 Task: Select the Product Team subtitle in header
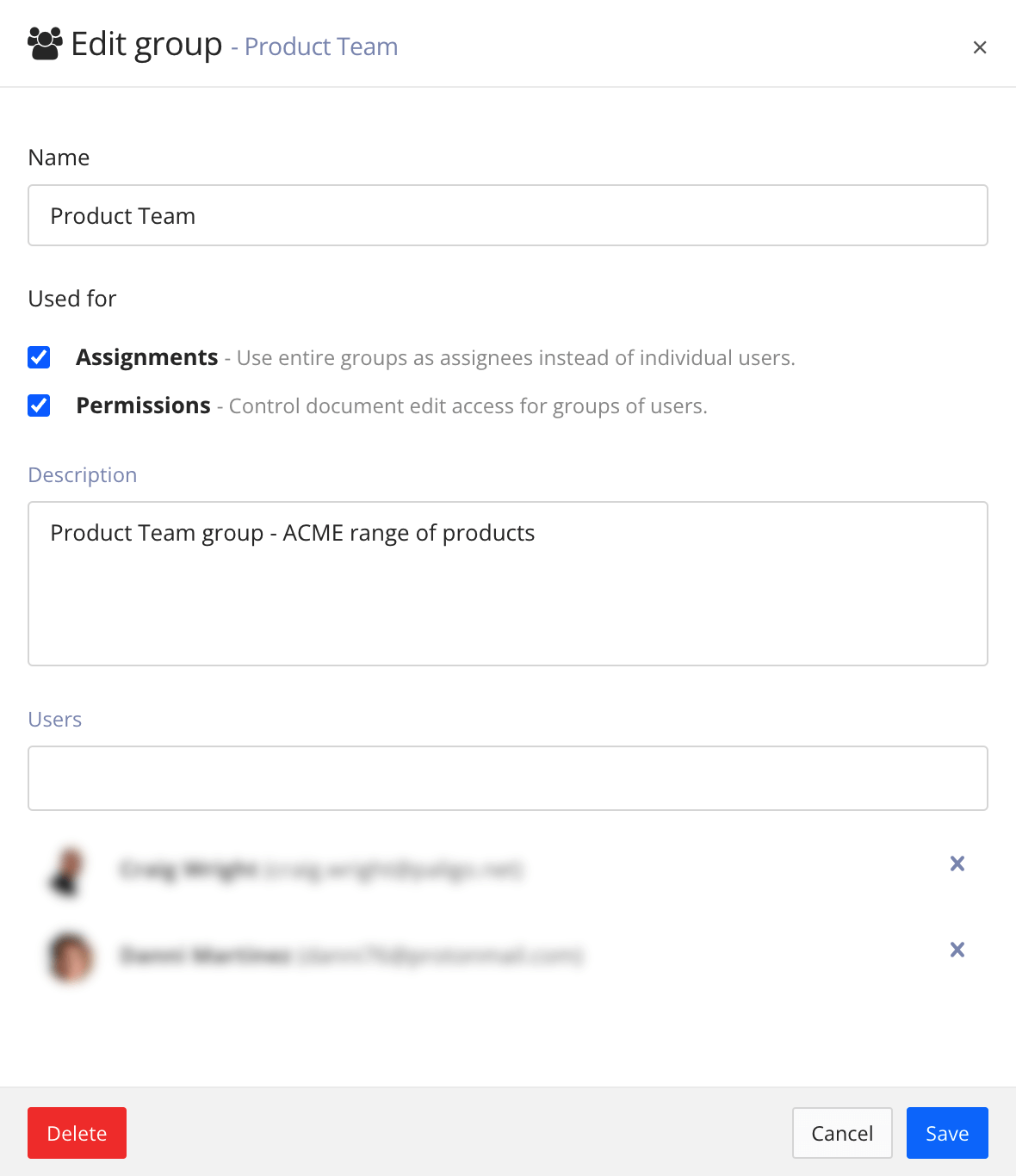tap(319, 46)
